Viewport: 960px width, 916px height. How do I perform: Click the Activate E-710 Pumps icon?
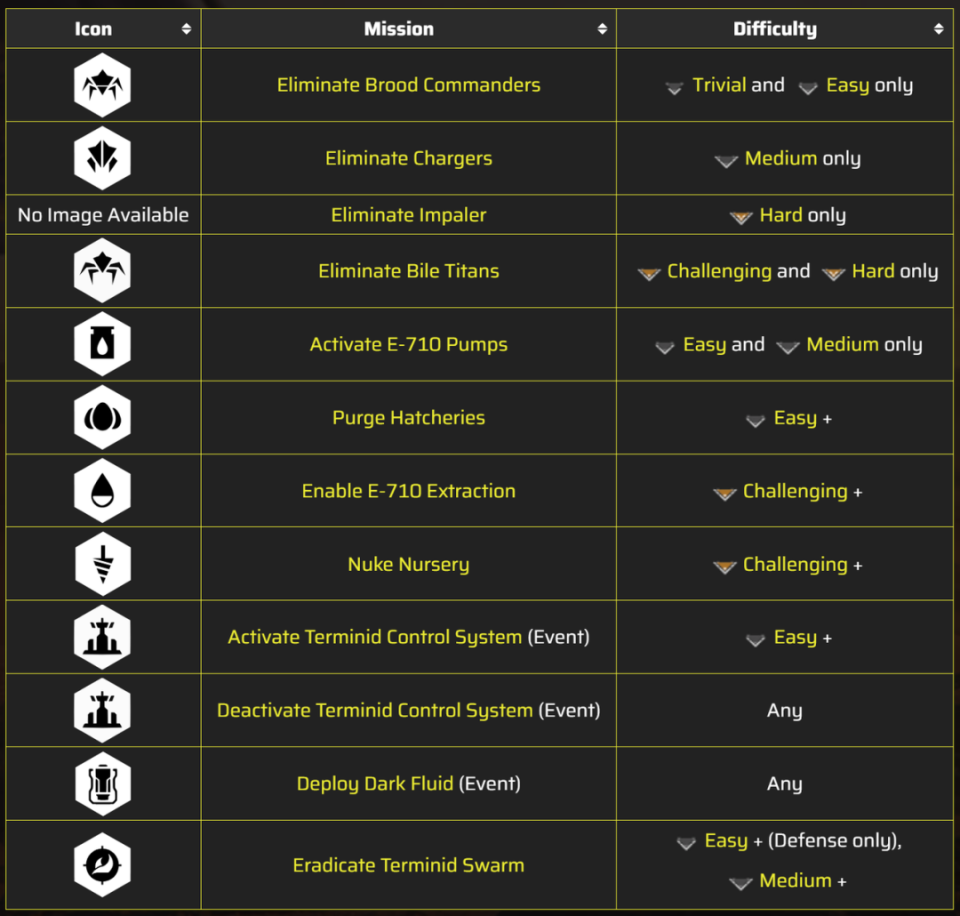pyautogui.click(x=102, y=344)
